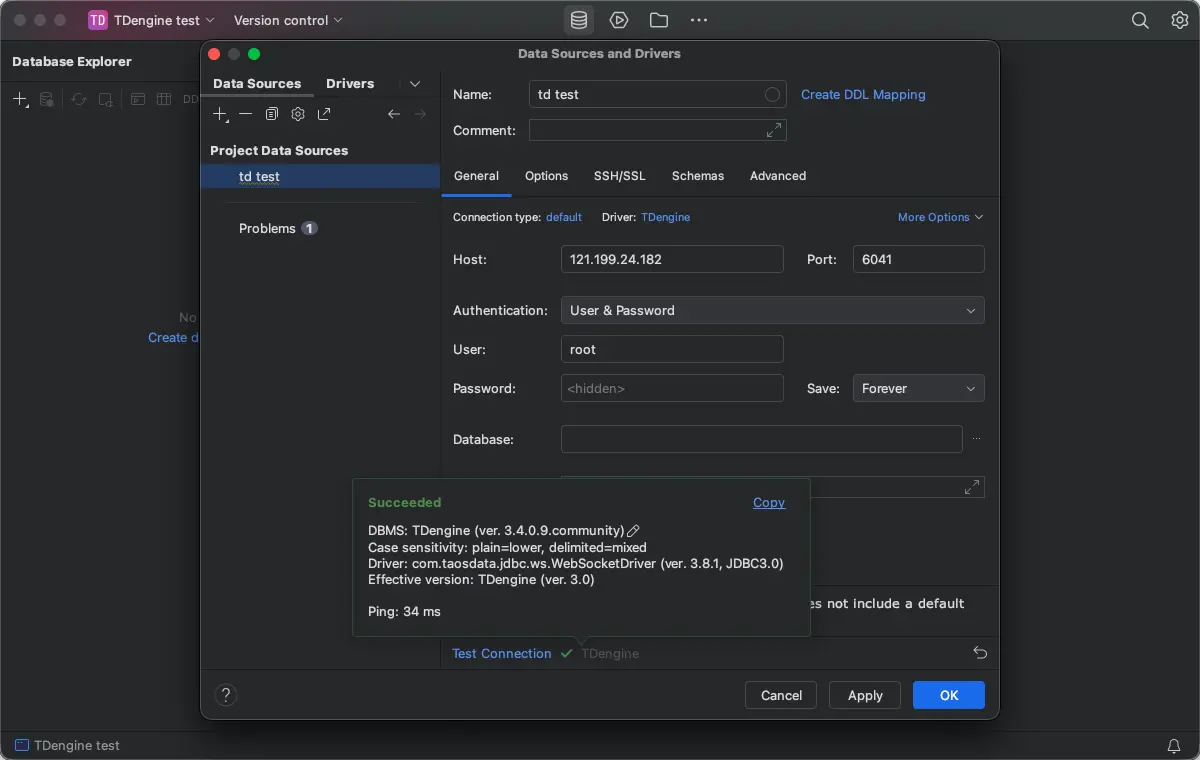Open the Database tool window icon in title bar
The image size is (1200, 760).
[x=578, y=20]
